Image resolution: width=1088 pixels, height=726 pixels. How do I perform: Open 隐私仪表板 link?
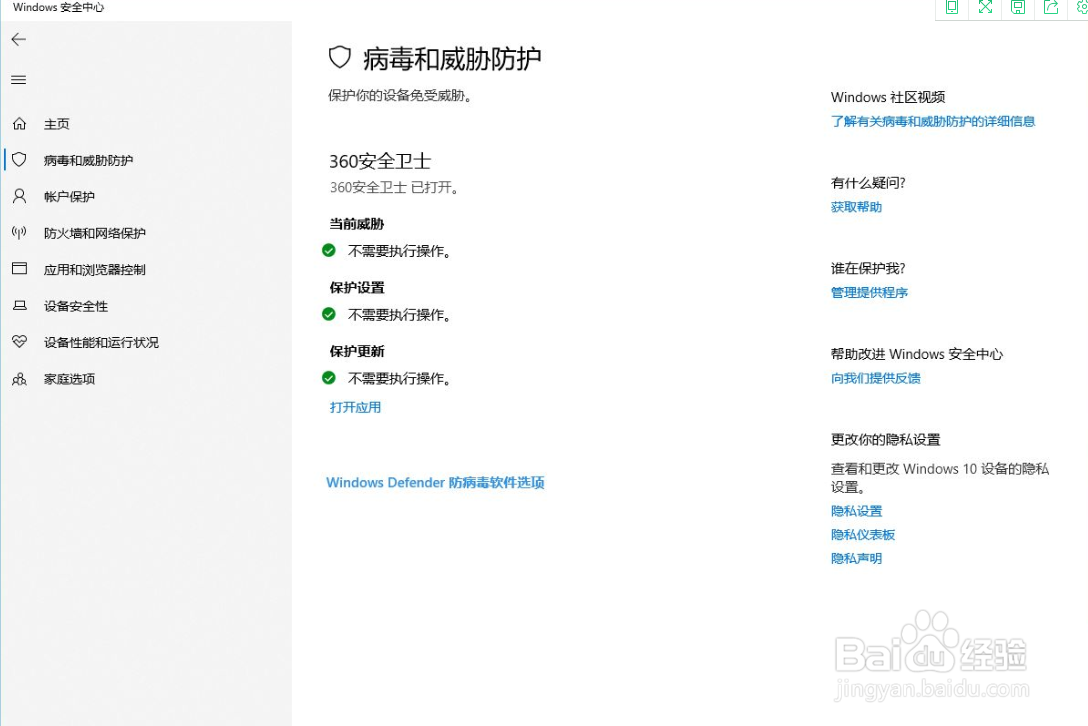pyautogui.click(x=862, y=534)
